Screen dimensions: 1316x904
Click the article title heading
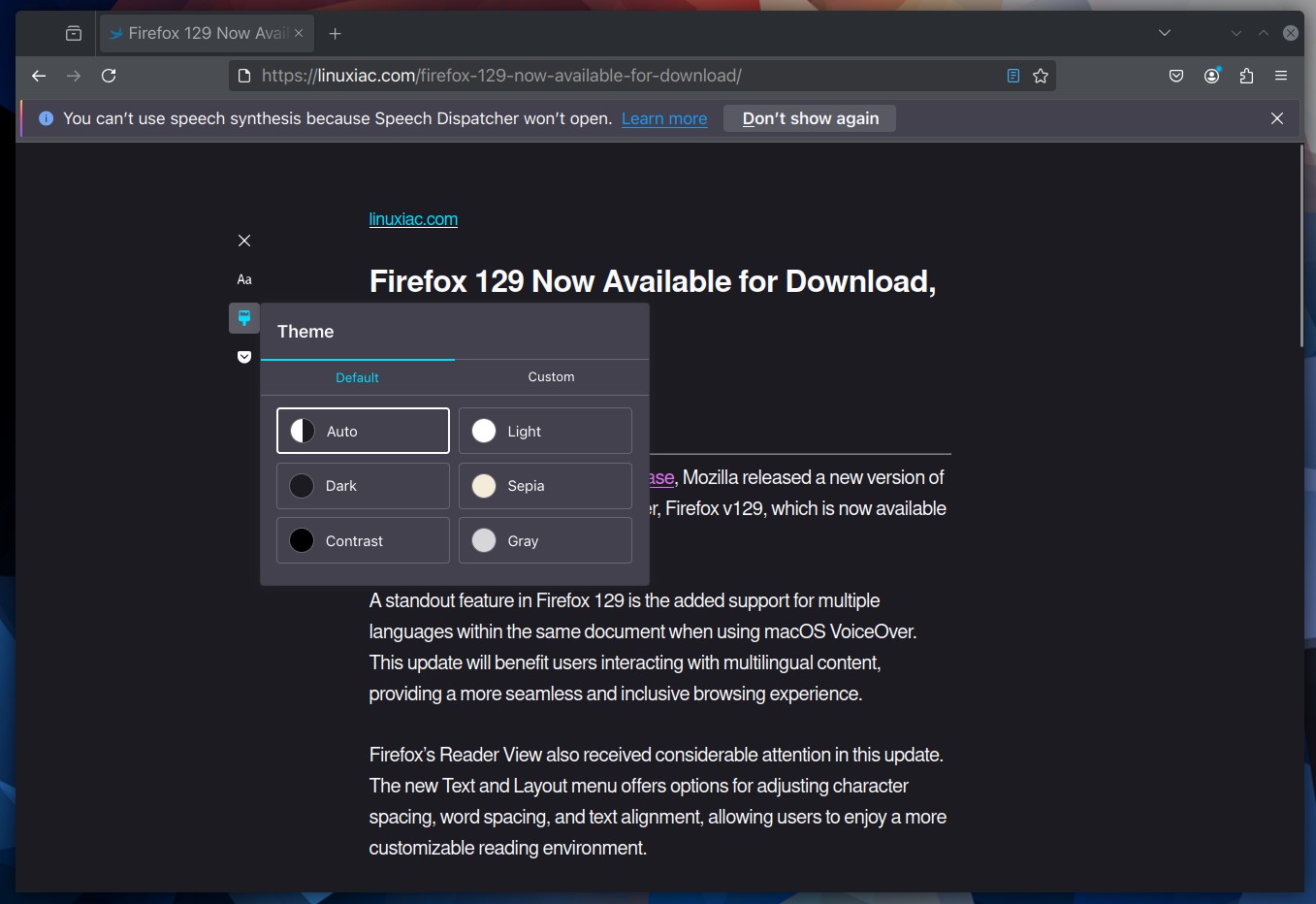(x=653, y=281)
